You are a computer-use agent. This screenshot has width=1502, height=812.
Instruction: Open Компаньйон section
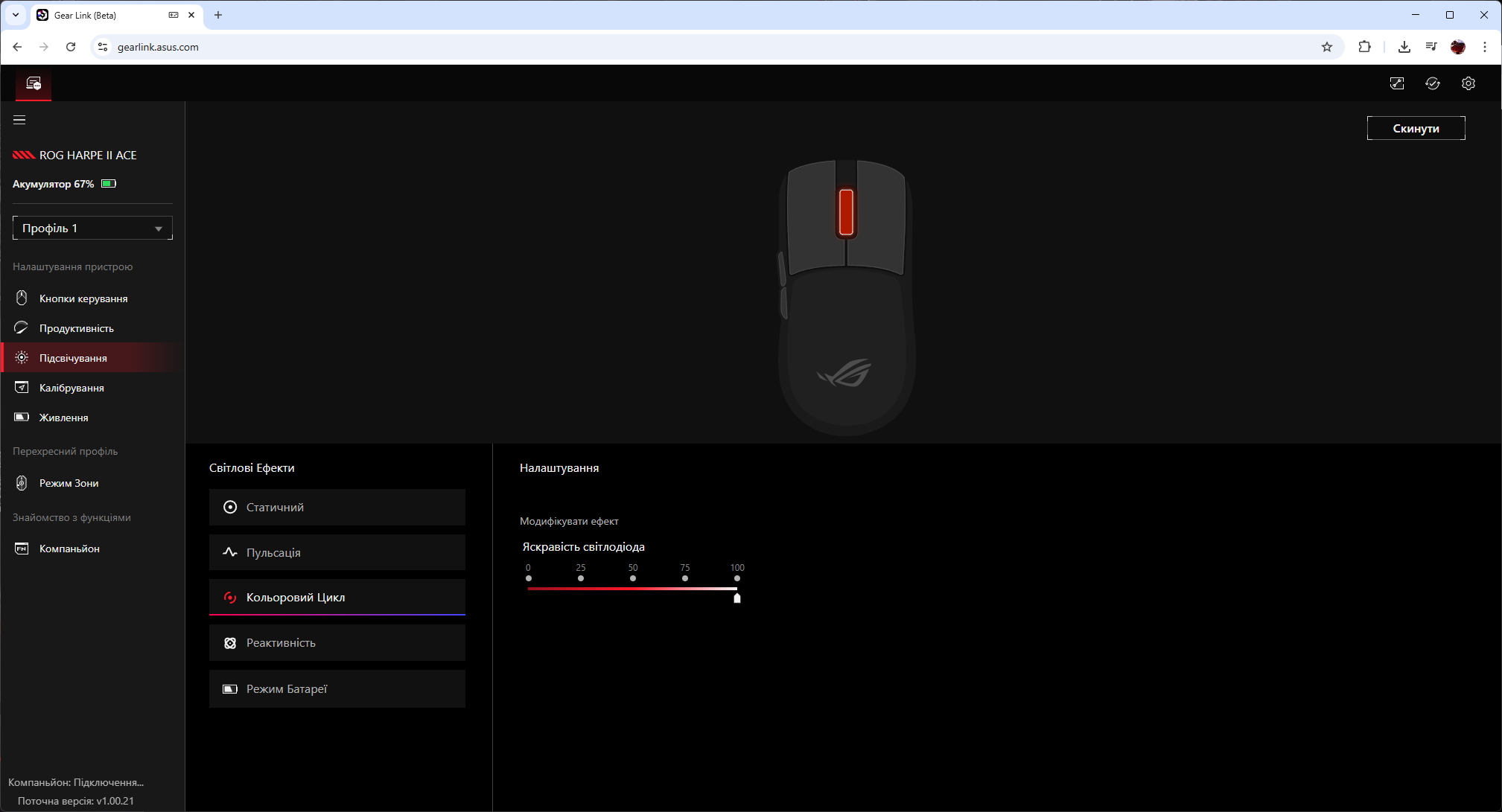point(69,549)
